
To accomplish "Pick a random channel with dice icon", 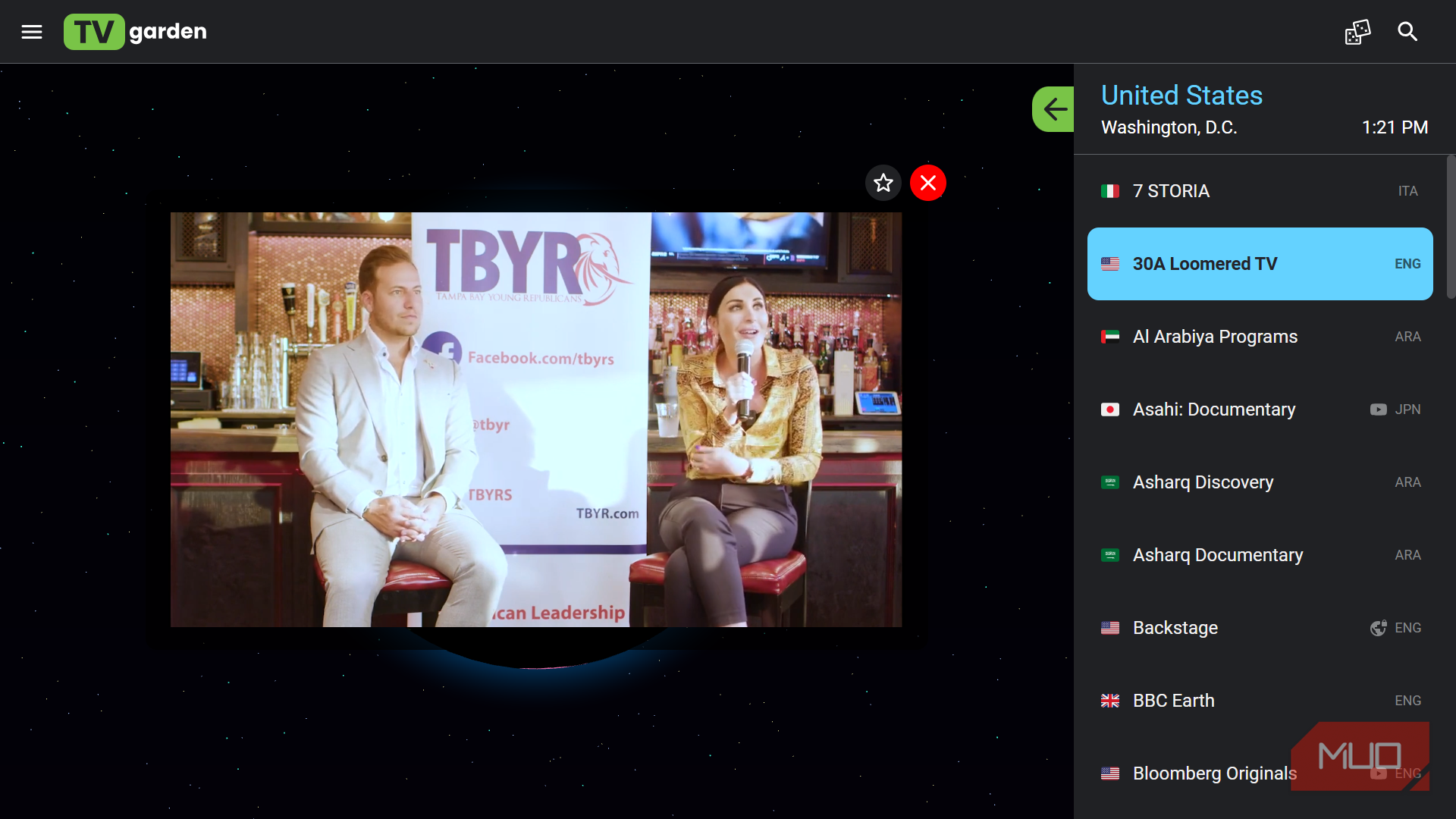I will [1357, 32].
